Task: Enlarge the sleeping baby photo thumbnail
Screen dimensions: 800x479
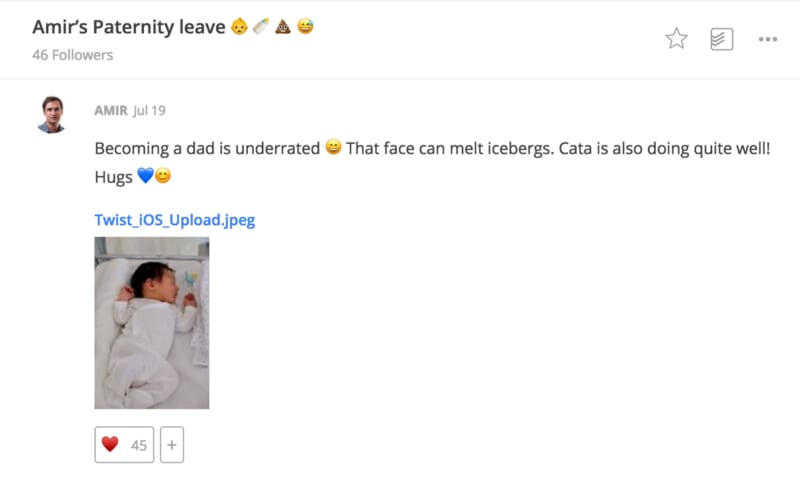Action: tap(152, 323)
